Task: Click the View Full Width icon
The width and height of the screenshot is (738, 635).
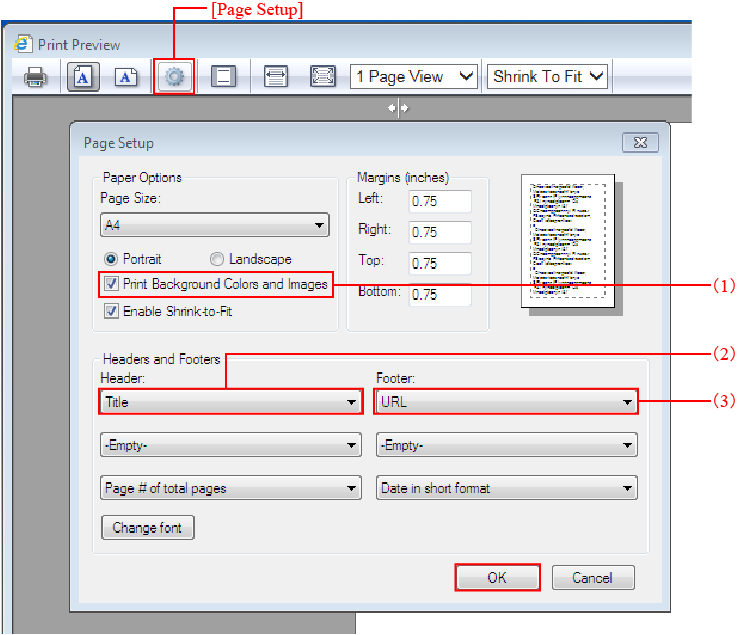Action: tap(276, 77)
